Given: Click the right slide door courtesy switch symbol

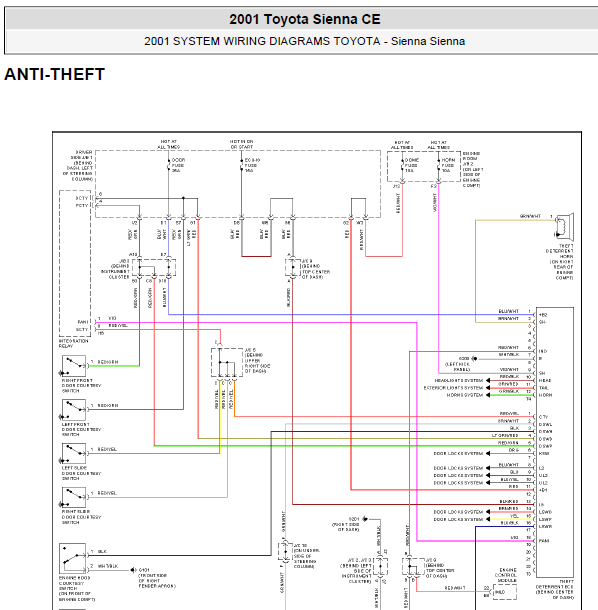Looking at the screenshot, I should coord(74,497).
